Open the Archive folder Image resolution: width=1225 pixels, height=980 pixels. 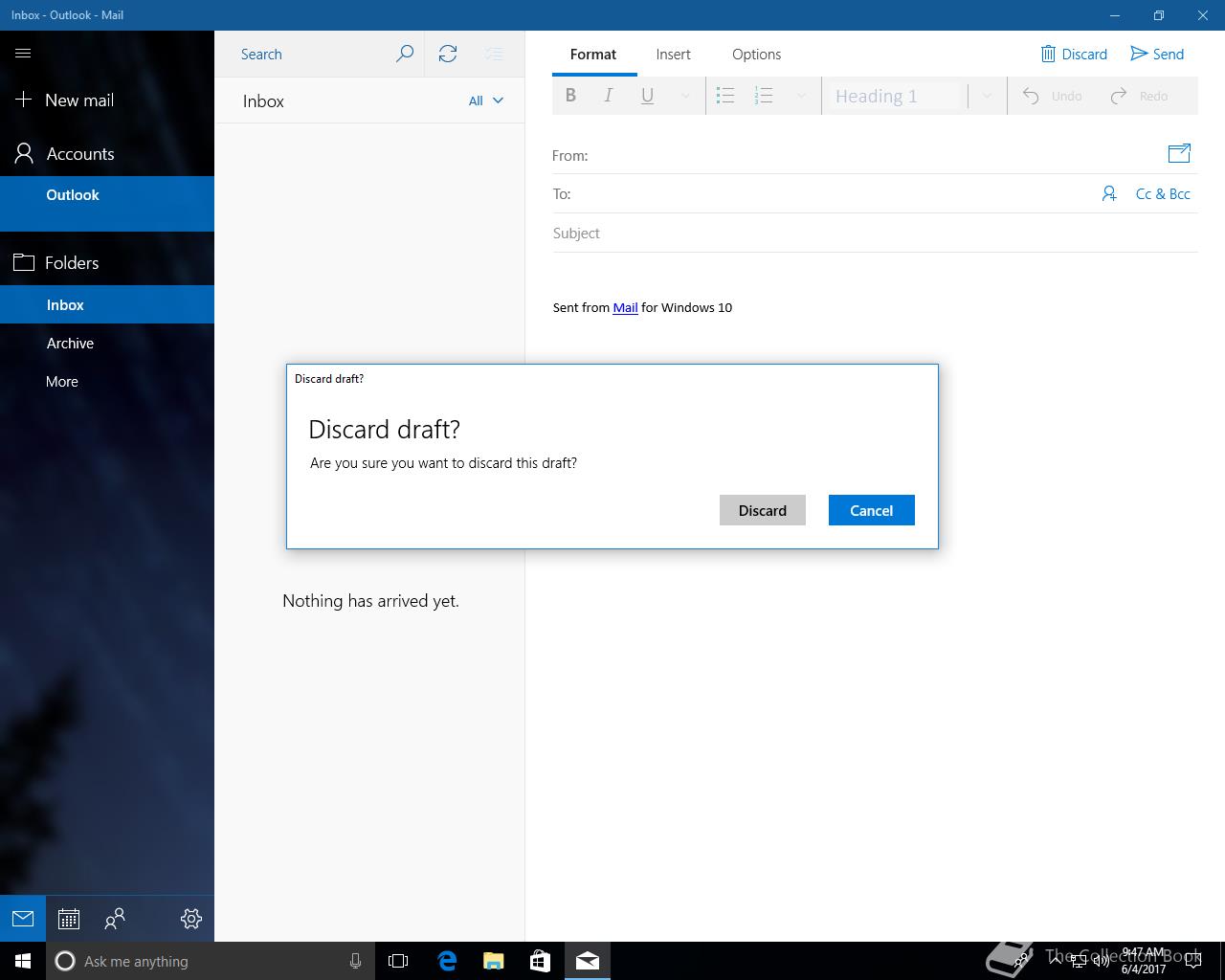[107, 343]
